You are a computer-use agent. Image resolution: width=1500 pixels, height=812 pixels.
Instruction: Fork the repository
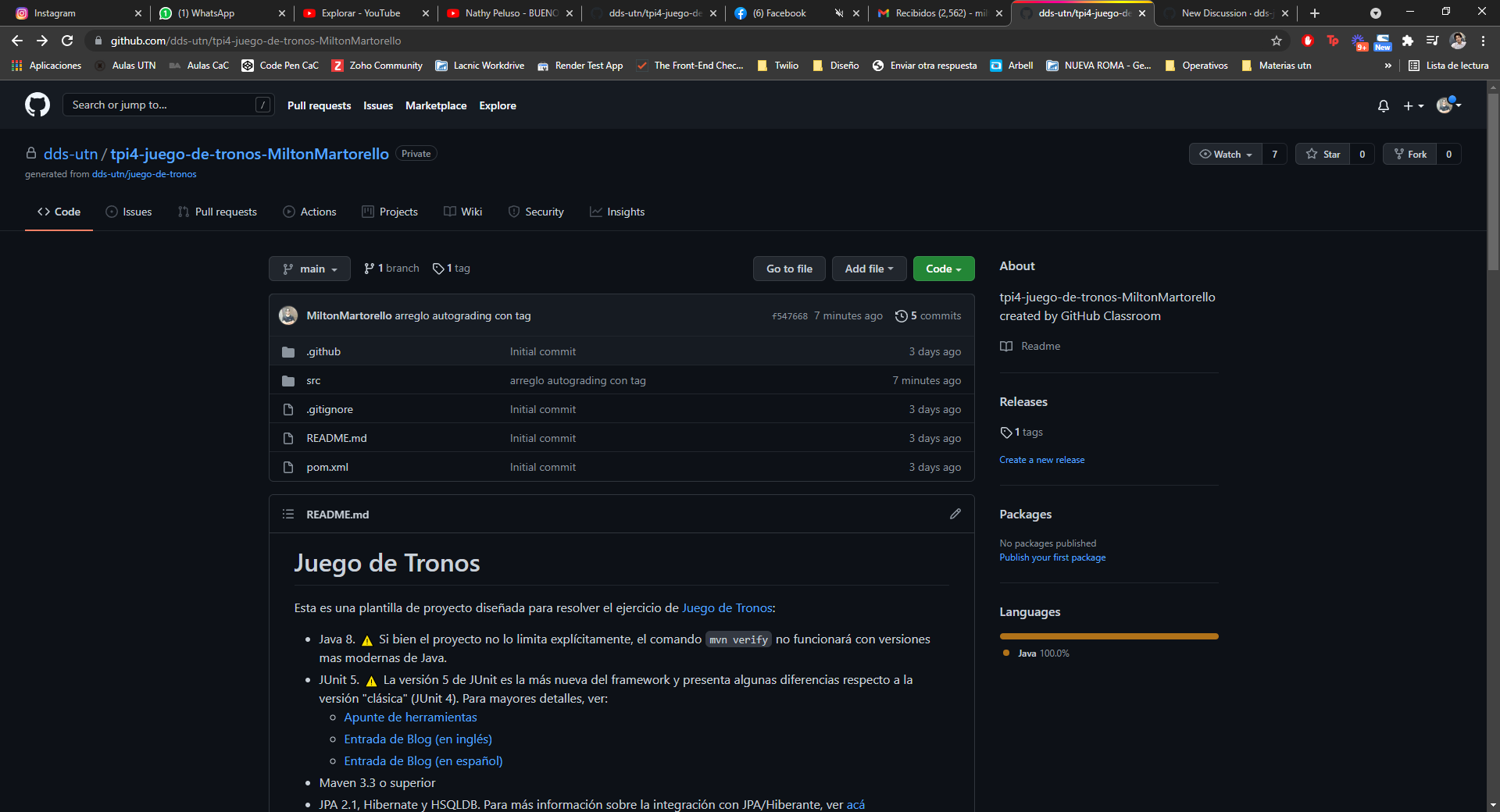(x=1410, y=154)
